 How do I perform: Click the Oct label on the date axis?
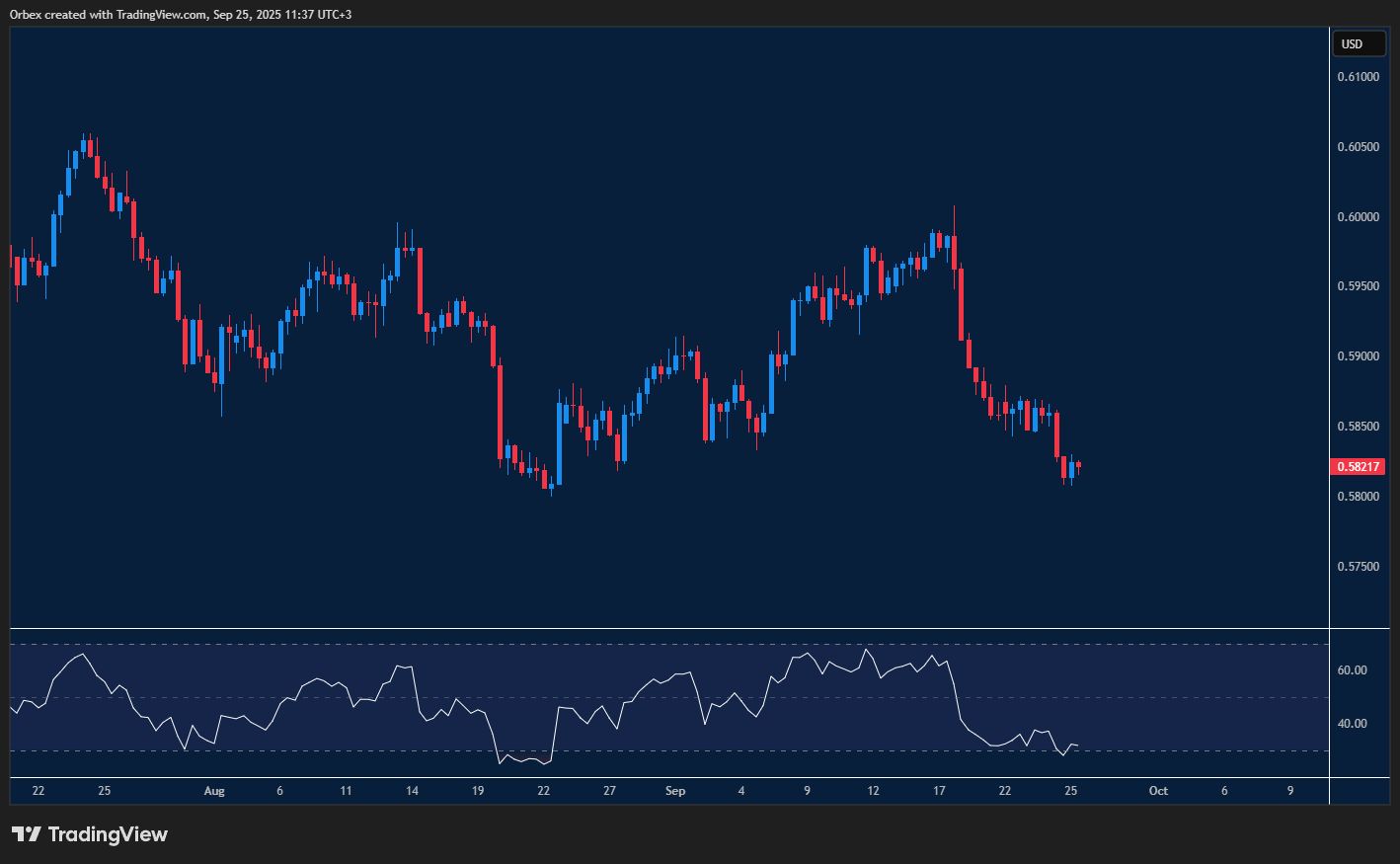click(x=1158, y=791)
